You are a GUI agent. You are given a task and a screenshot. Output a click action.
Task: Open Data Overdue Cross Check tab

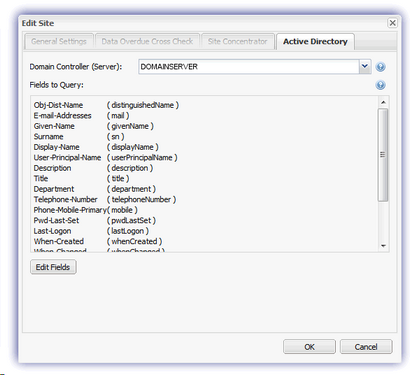coord(147,41)
